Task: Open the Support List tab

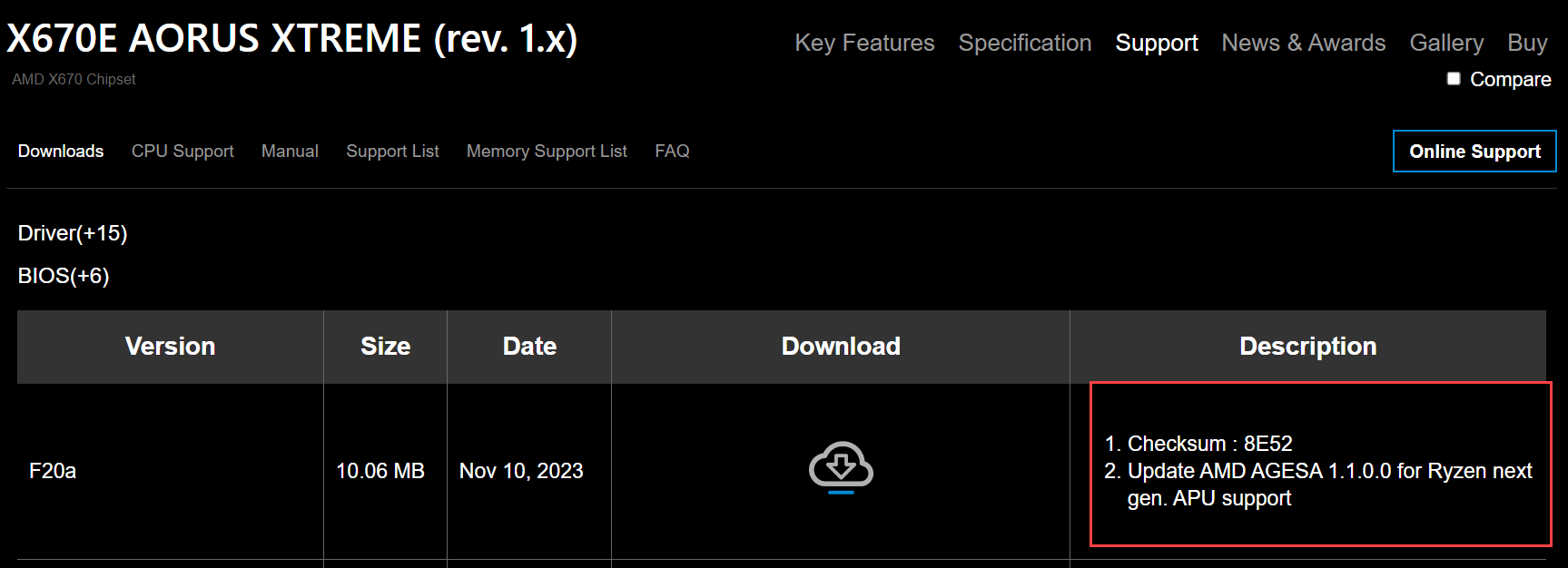Action: tap(392, 152)
